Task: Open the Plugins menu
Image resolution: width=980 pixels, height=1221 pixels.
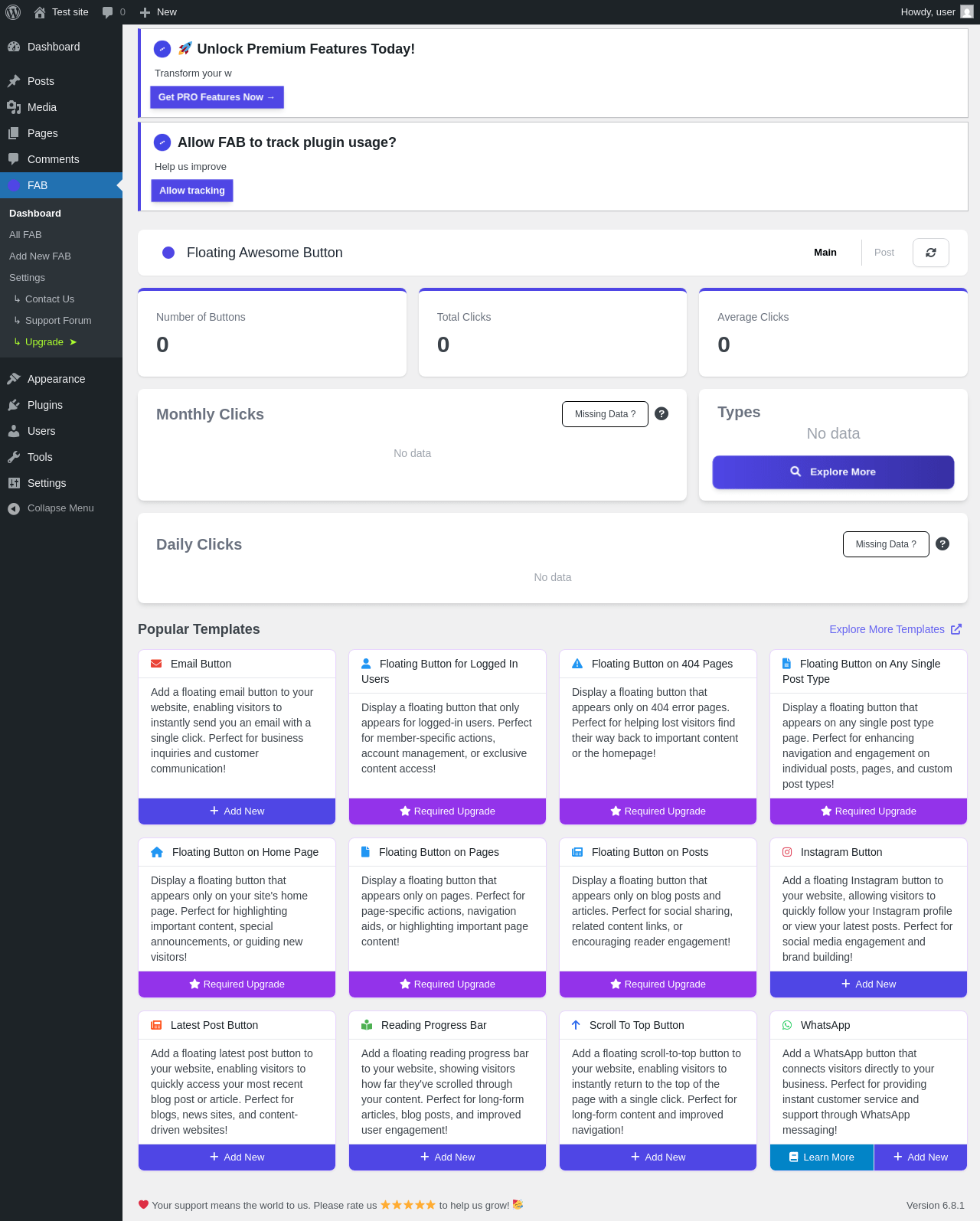Action: 61,405
